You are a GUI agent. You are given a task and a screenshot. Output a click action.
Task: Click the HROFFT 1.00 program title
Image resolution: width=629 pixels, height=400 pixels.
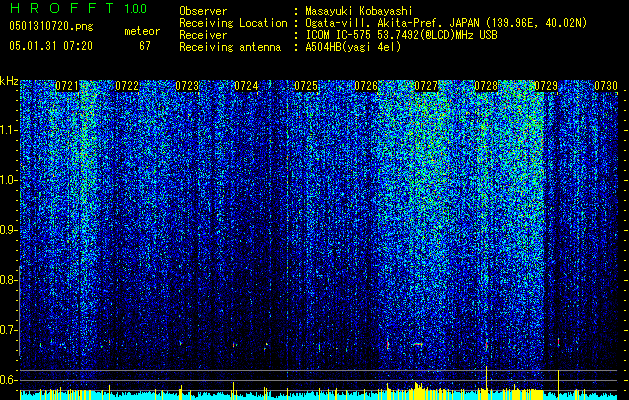coord(78,8)
